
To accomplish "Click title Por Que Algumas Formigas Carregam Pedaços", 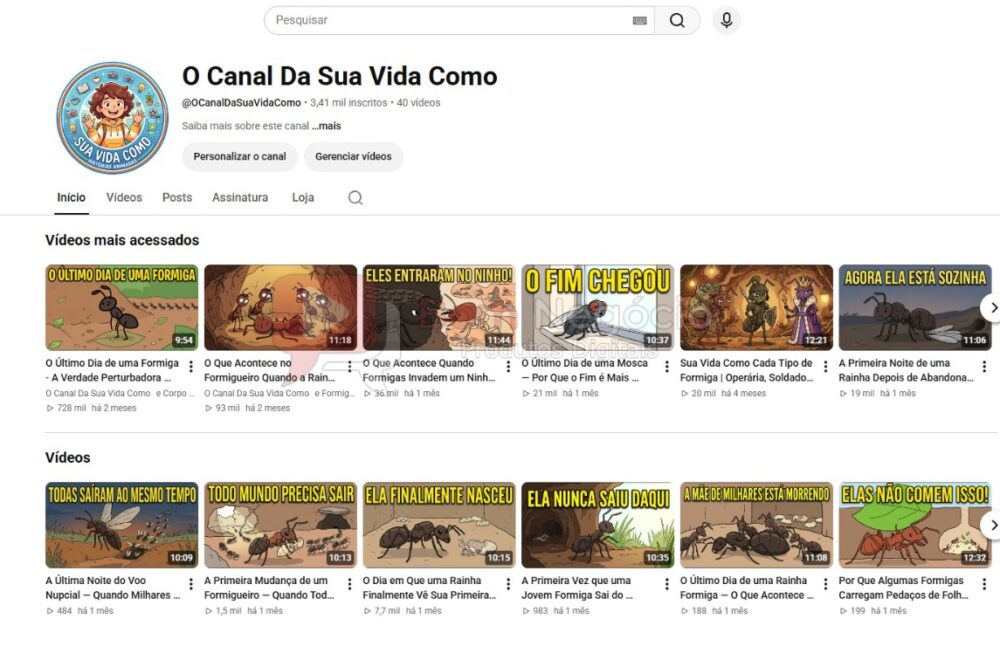I will coord(904,588).
